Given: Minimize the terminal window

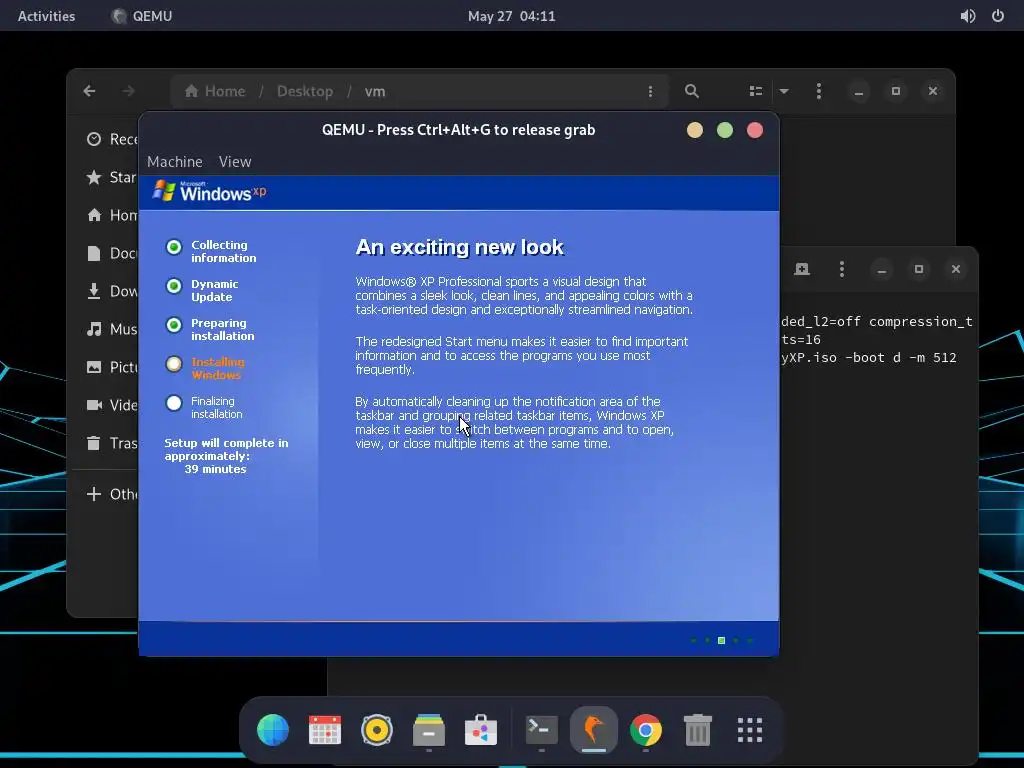Looking at the screenshot, I should (x=882, y=269).
